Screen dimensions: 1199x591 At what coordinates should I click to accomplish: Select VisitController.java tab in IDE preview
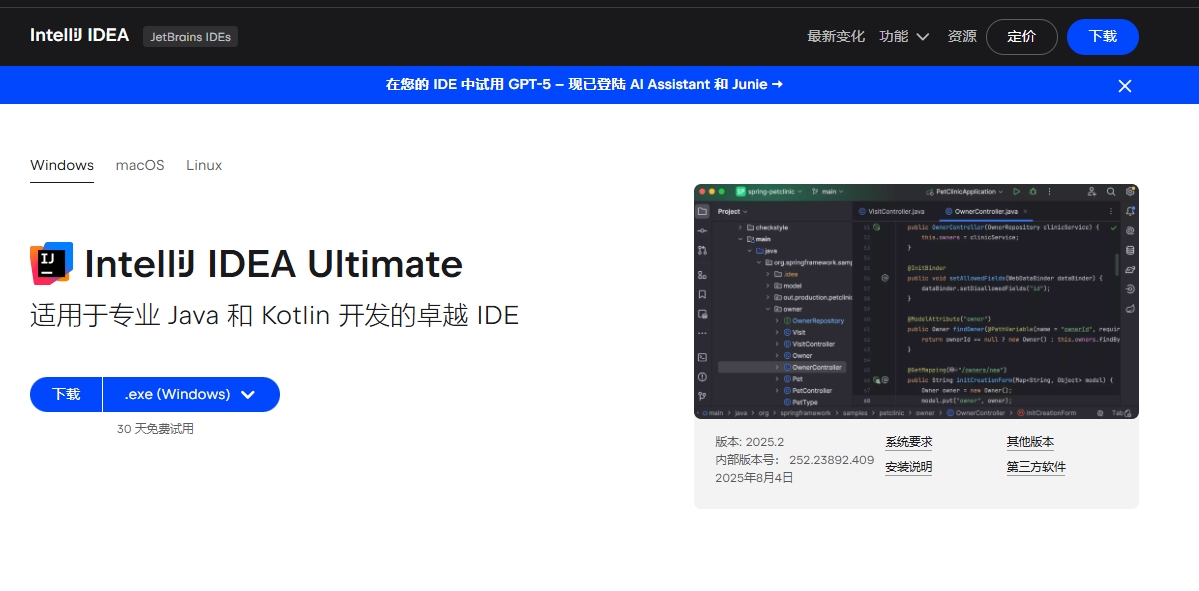(x=892, y=212)
